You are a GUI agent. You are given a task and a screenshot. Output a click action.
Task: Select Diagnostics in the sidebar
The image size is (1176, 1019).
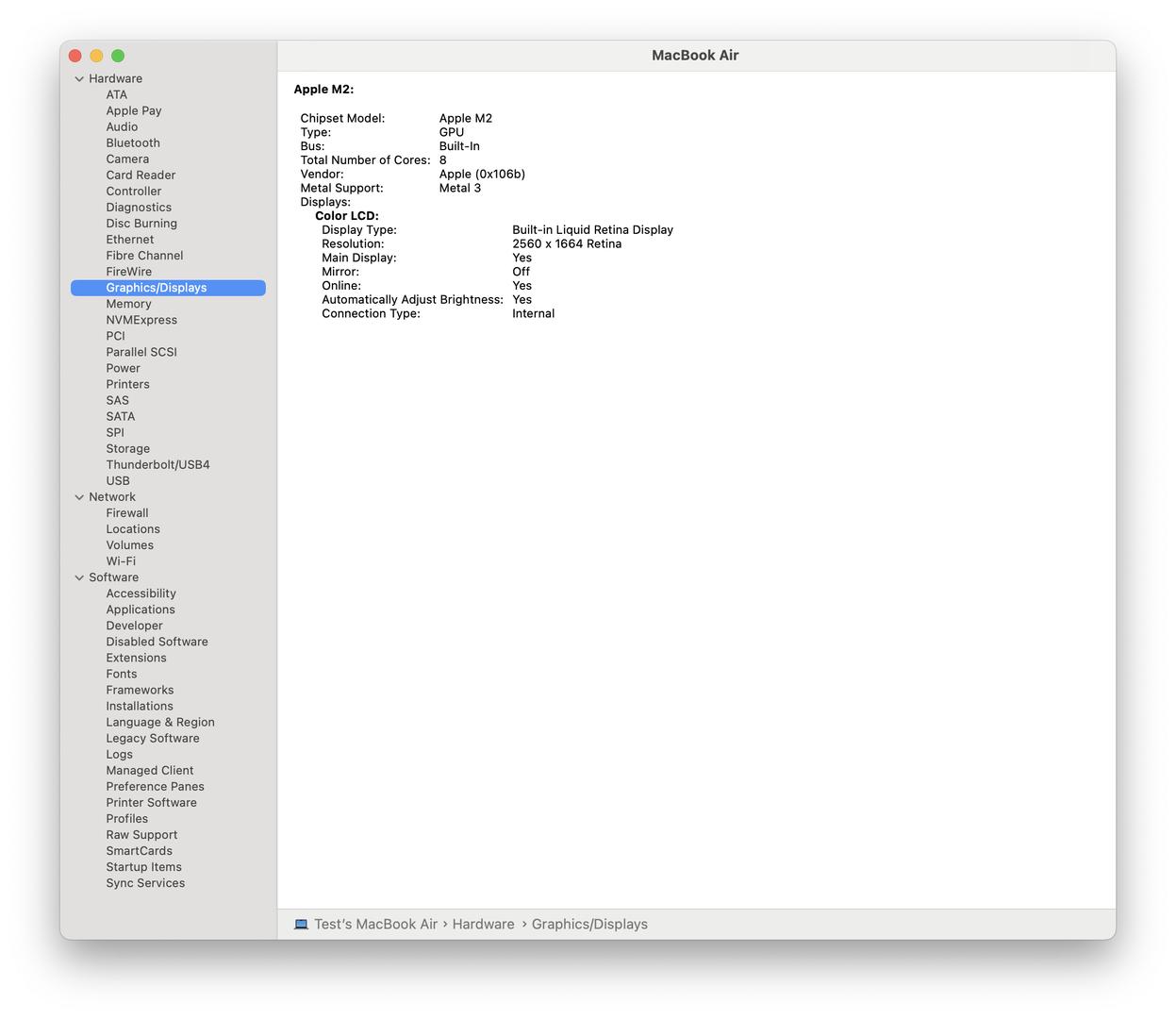[139, 208]
